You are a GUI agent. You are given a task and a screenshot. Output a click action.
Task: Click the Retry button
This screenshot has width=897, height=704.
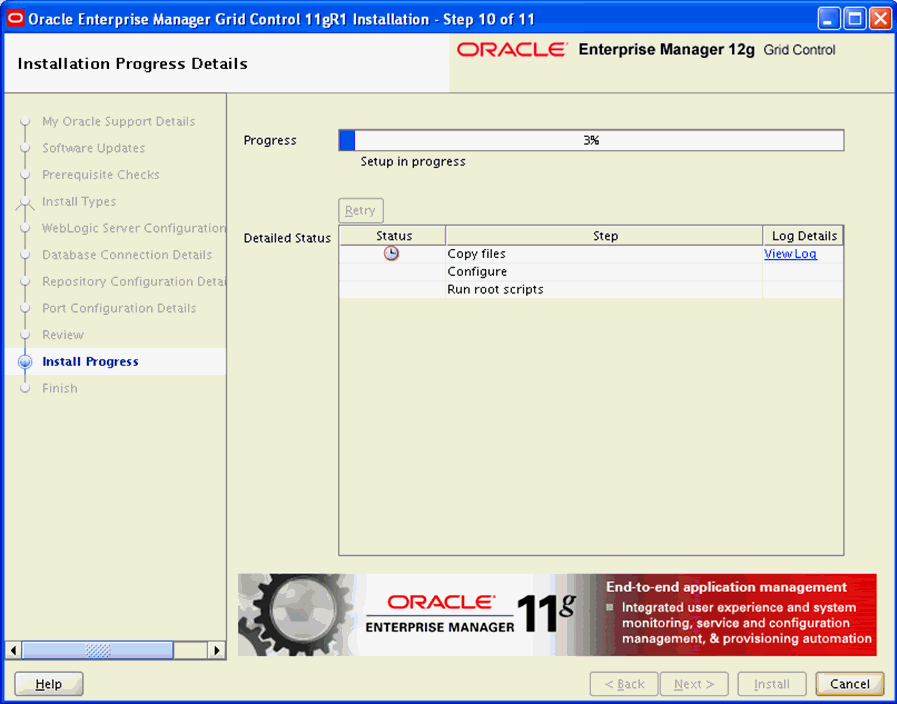tap(360, 210)
